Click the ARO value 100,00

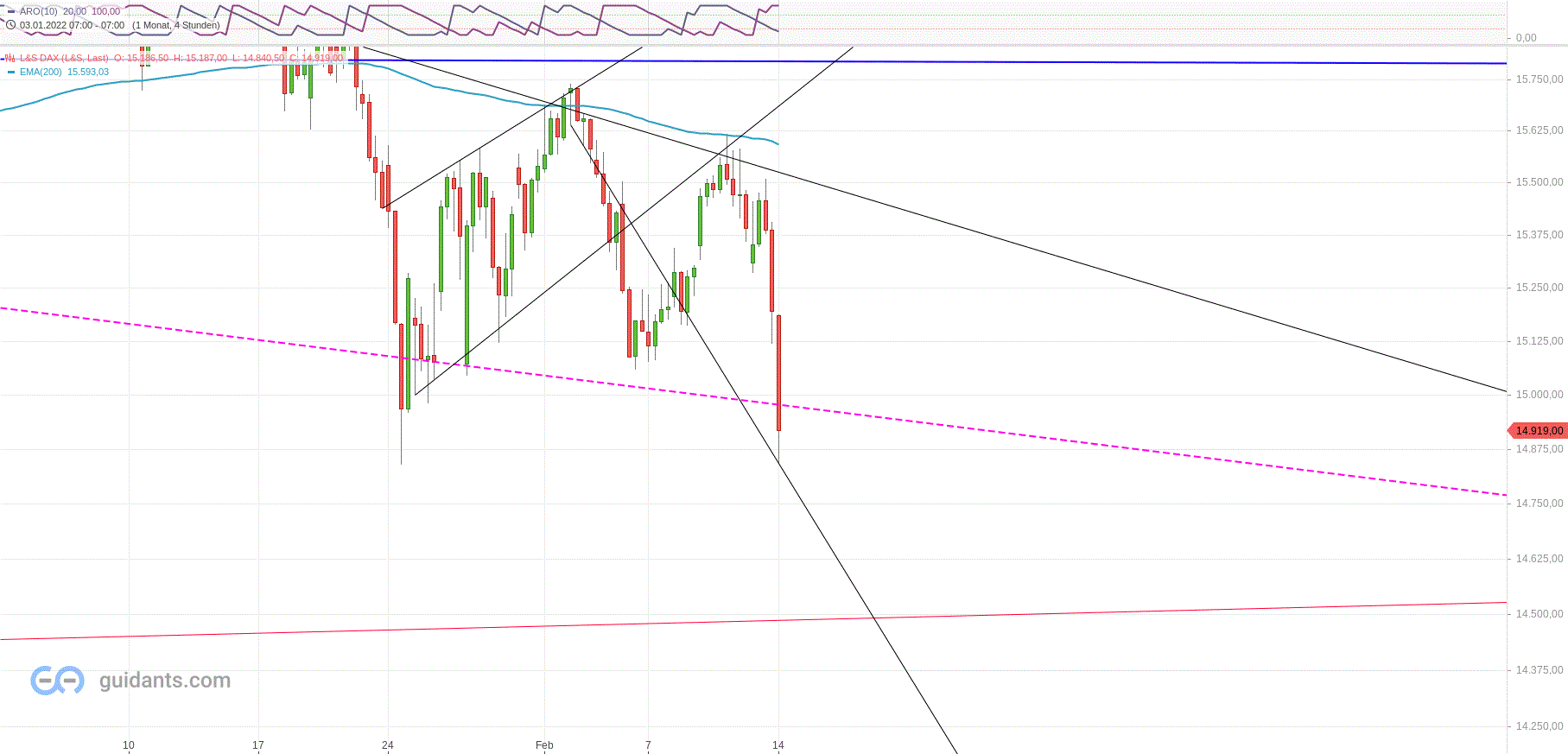105,12
